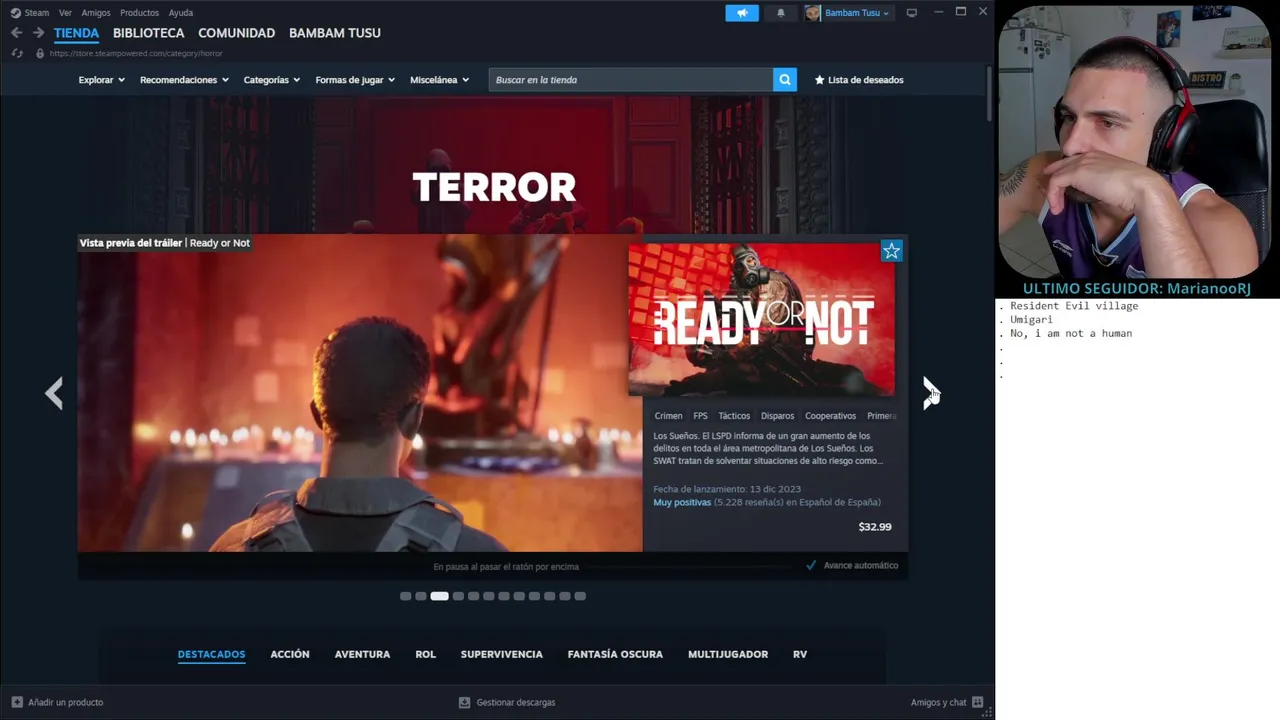Open the announcements megaphone button
This screenshot has height=720, width=1280.
tap(742, 13)
